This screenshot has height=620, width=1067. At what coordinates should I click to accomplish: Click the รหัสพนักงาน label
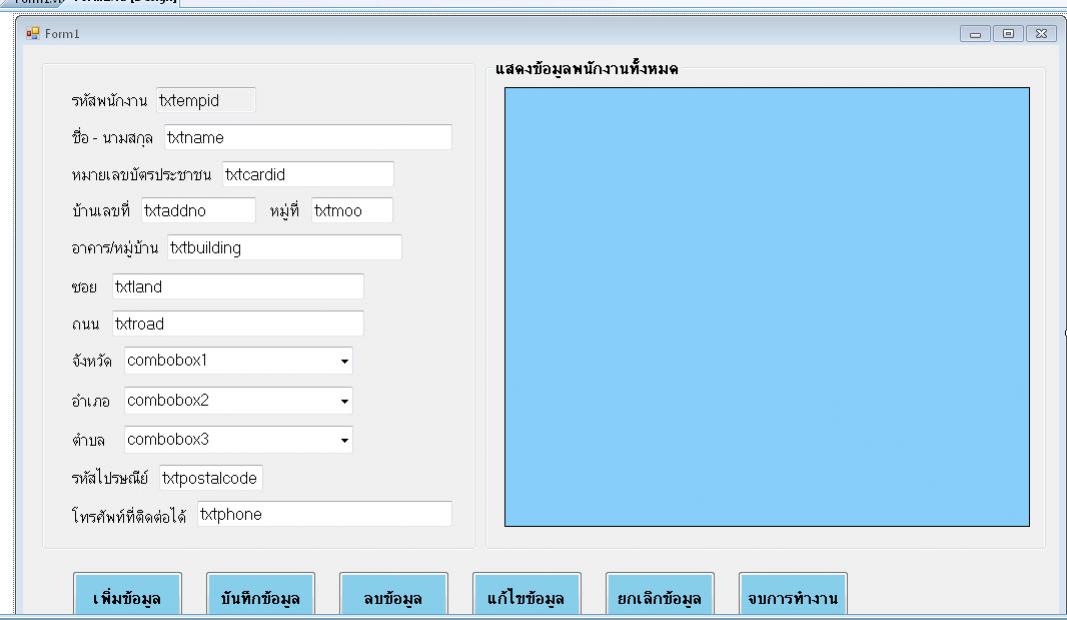[109, 101]
